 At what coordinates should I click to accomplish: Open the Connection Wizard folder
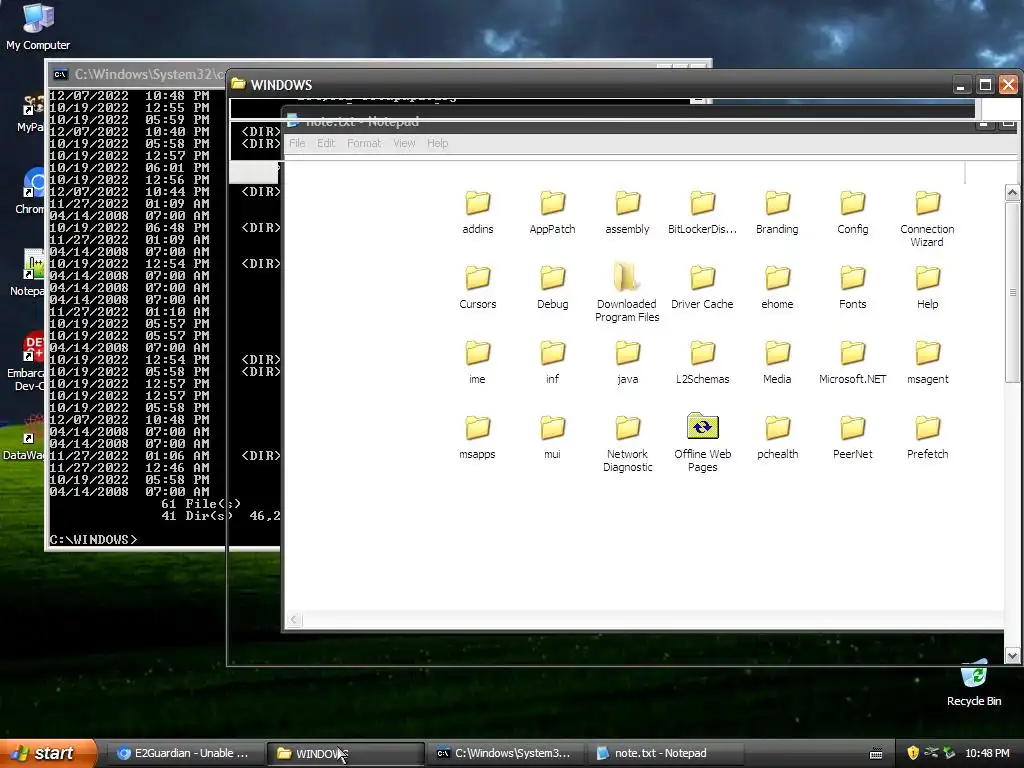[927, 218]
